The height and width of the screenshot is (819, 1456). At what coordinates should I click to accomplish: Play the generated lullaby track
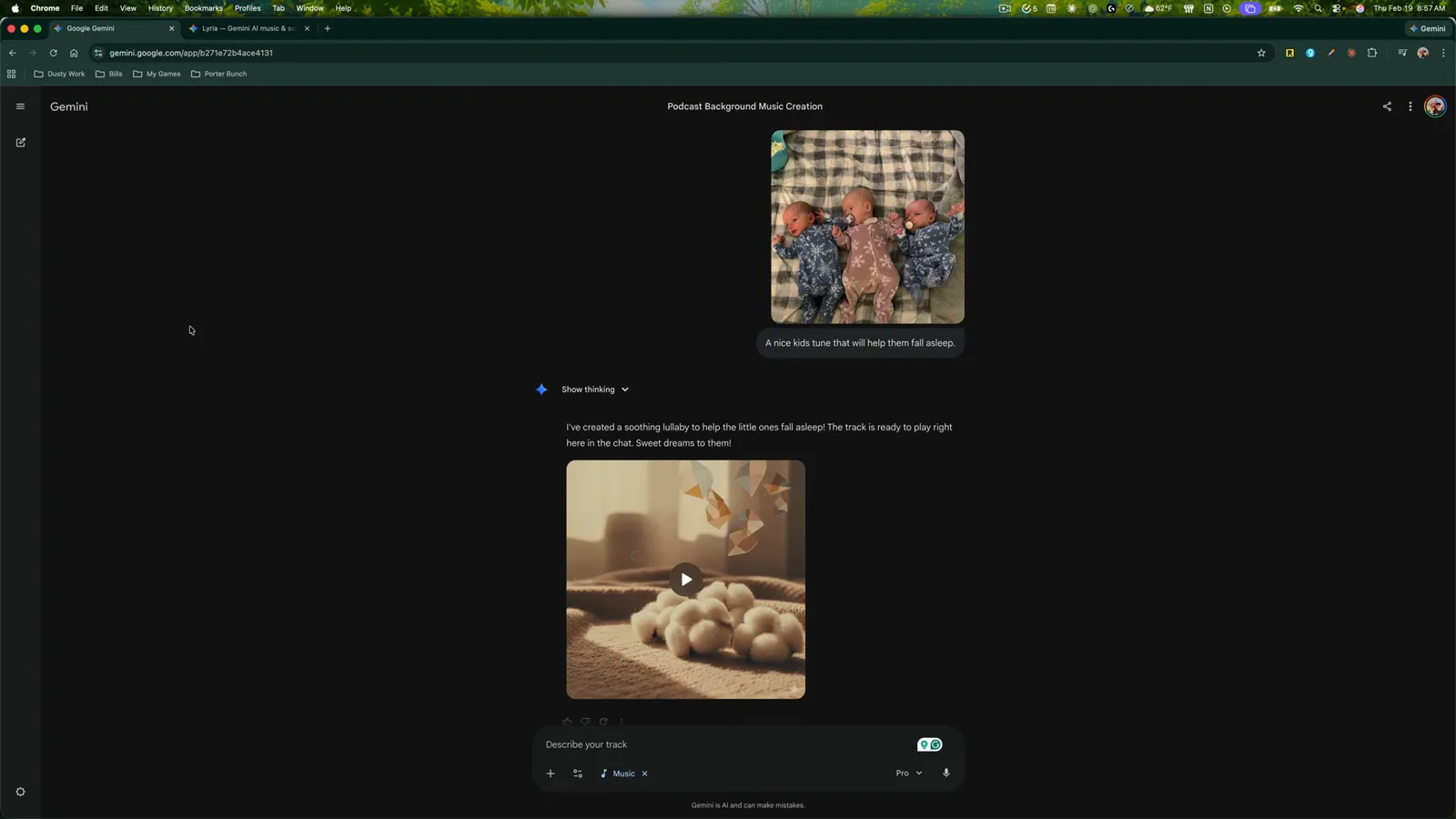[x=685, y=580]
